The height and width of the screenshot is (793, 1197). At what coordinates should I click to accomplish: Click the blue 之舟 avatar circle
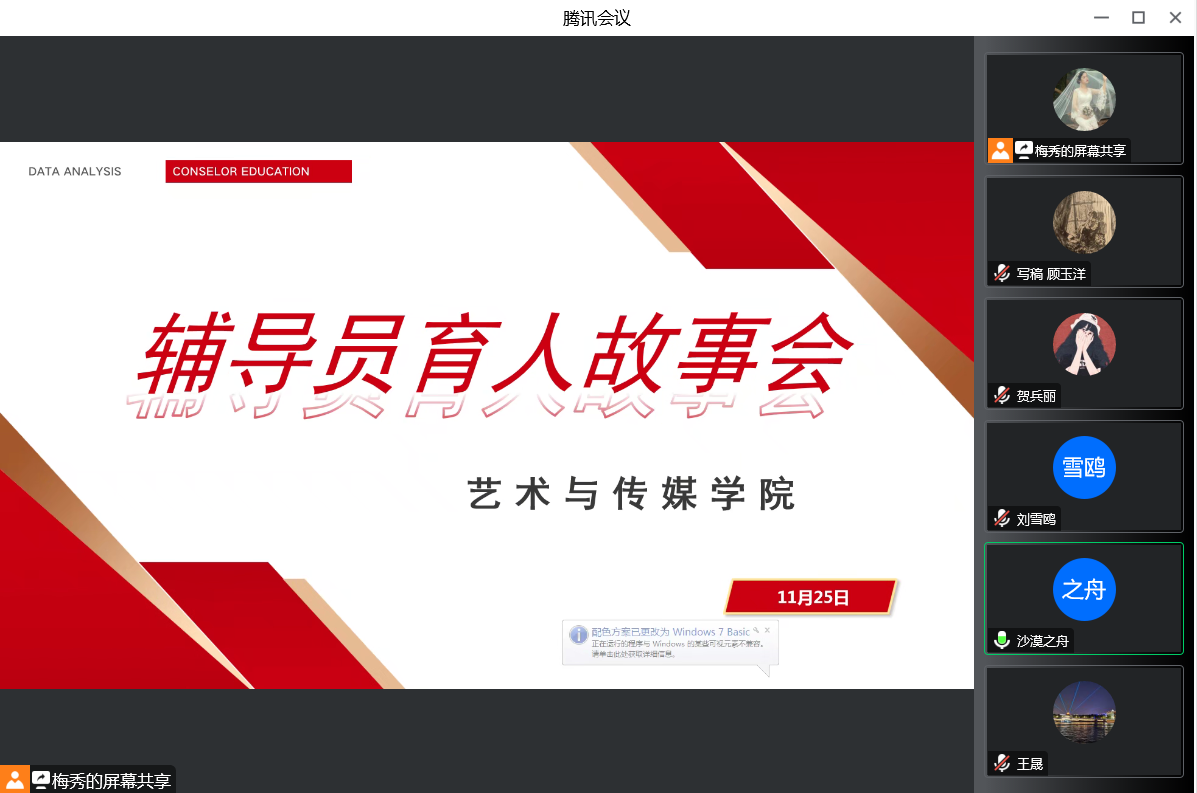1084,590
